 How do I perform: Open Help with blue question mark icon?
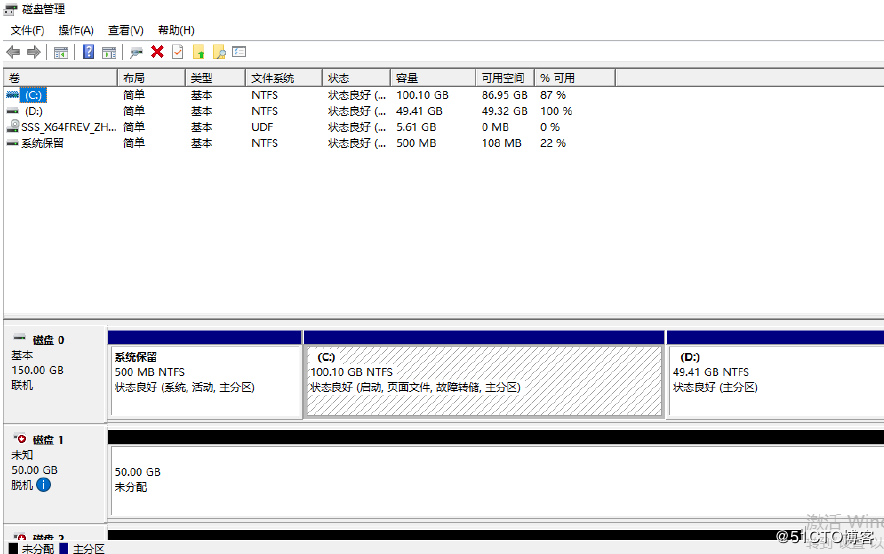coord(89,52)
